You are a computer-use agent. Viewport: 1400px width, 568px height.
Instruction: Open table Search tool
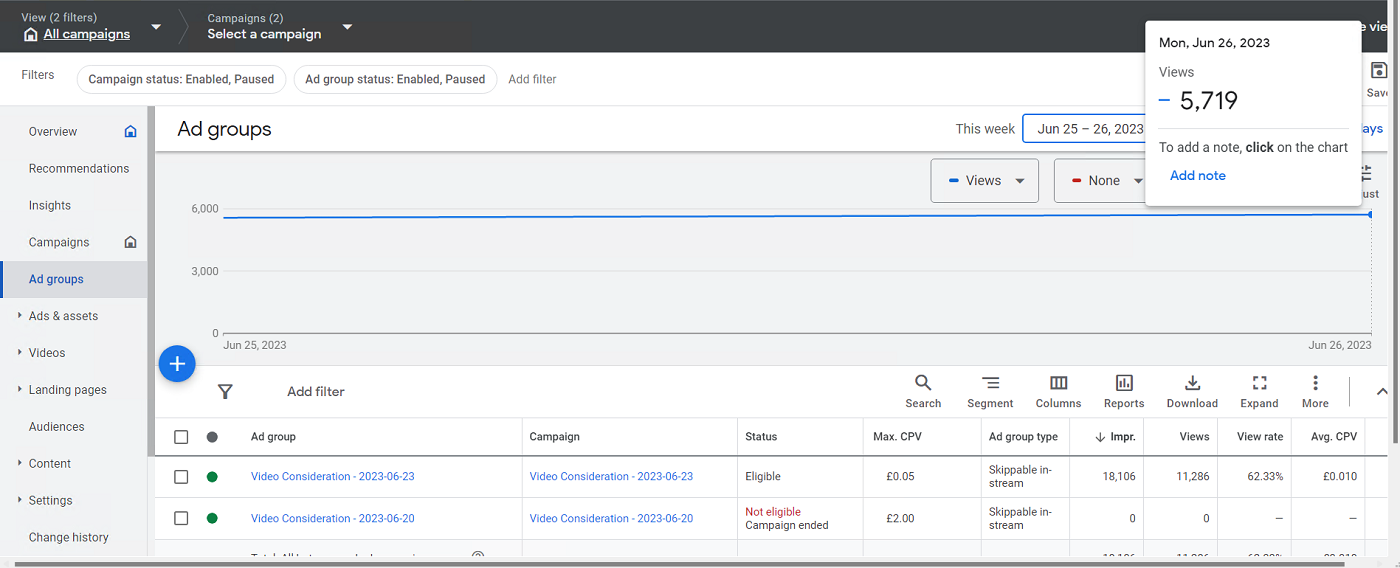pyautogui.click(x=923, y=392)
